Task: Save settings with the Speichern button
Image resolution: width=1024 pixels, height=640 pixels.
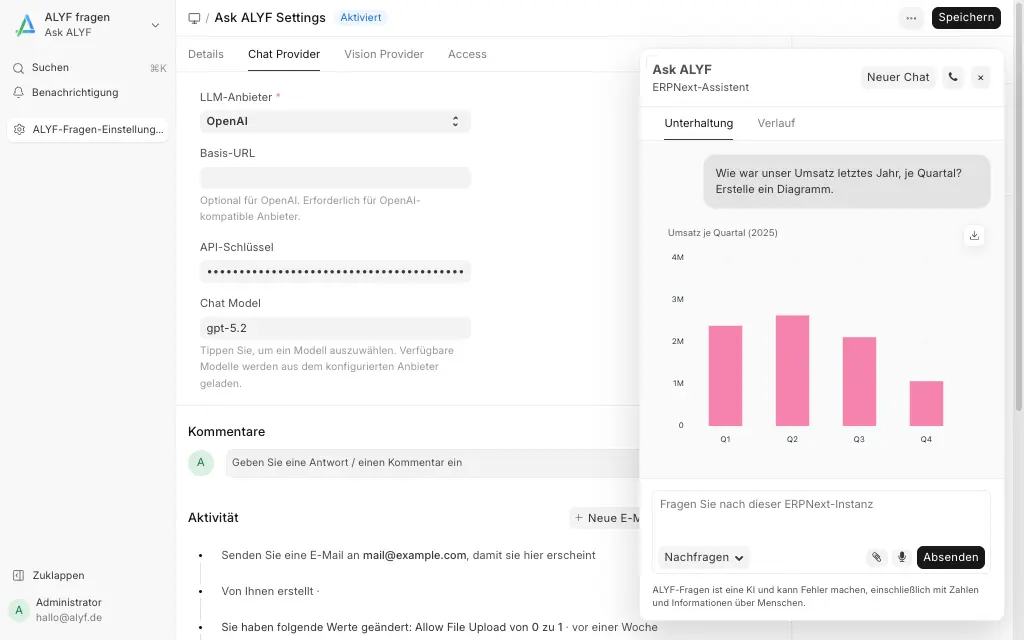Action: click(966, 18)
